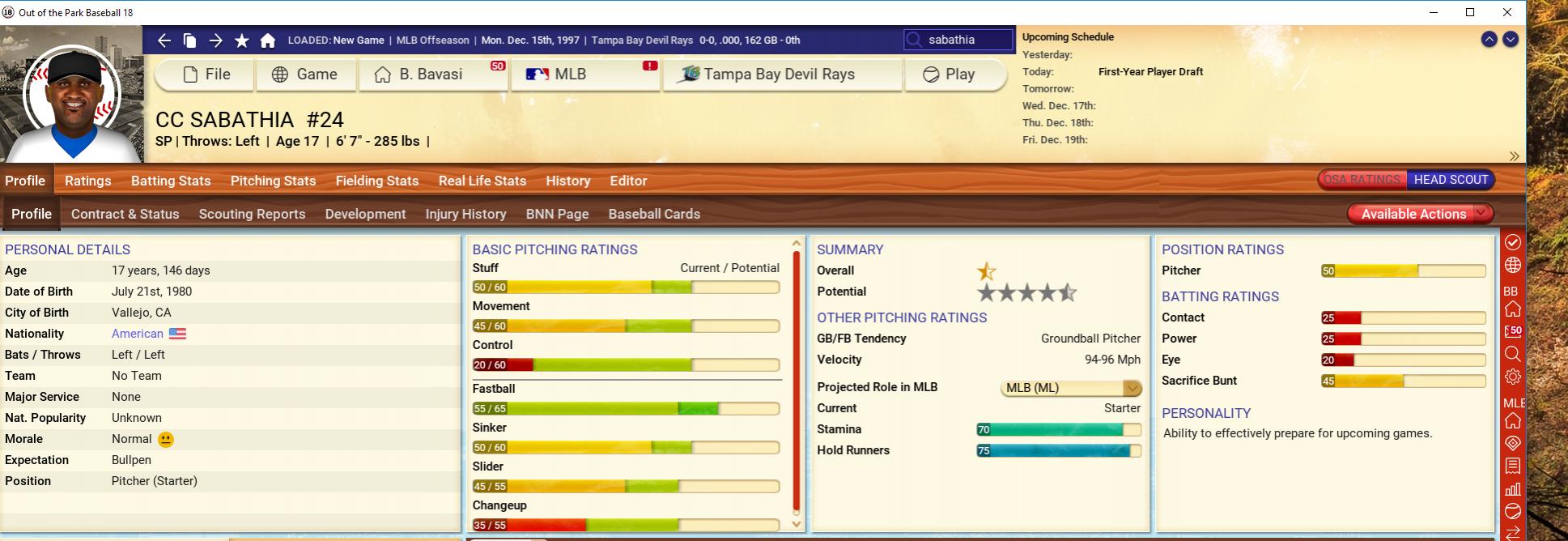This screenshot has height=541, width=1568.
Task: Go to the home screen icon
Action: [268, 40]
